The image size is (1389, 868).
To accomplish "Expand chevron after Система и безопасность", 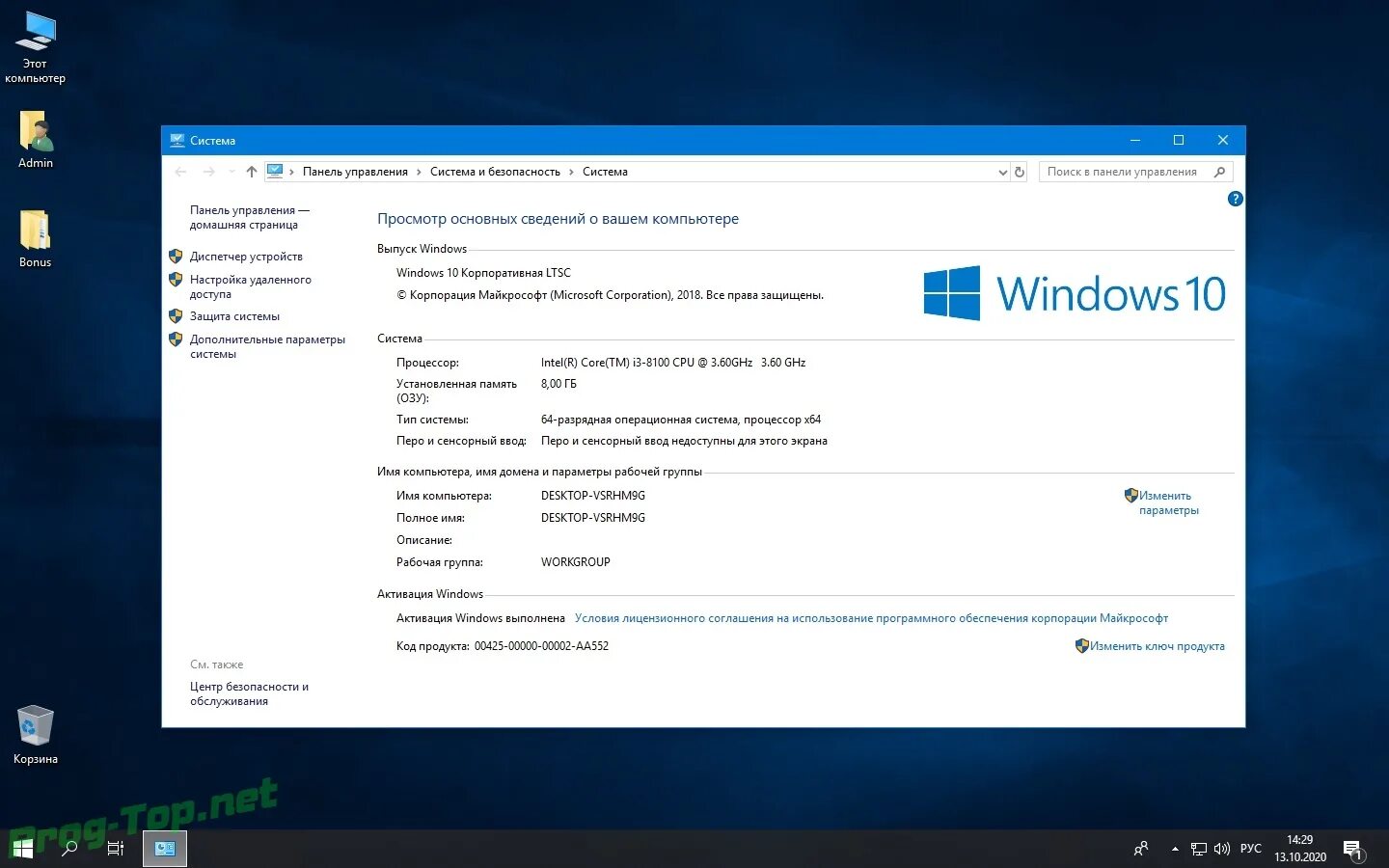I will click(x=571, y=172).
